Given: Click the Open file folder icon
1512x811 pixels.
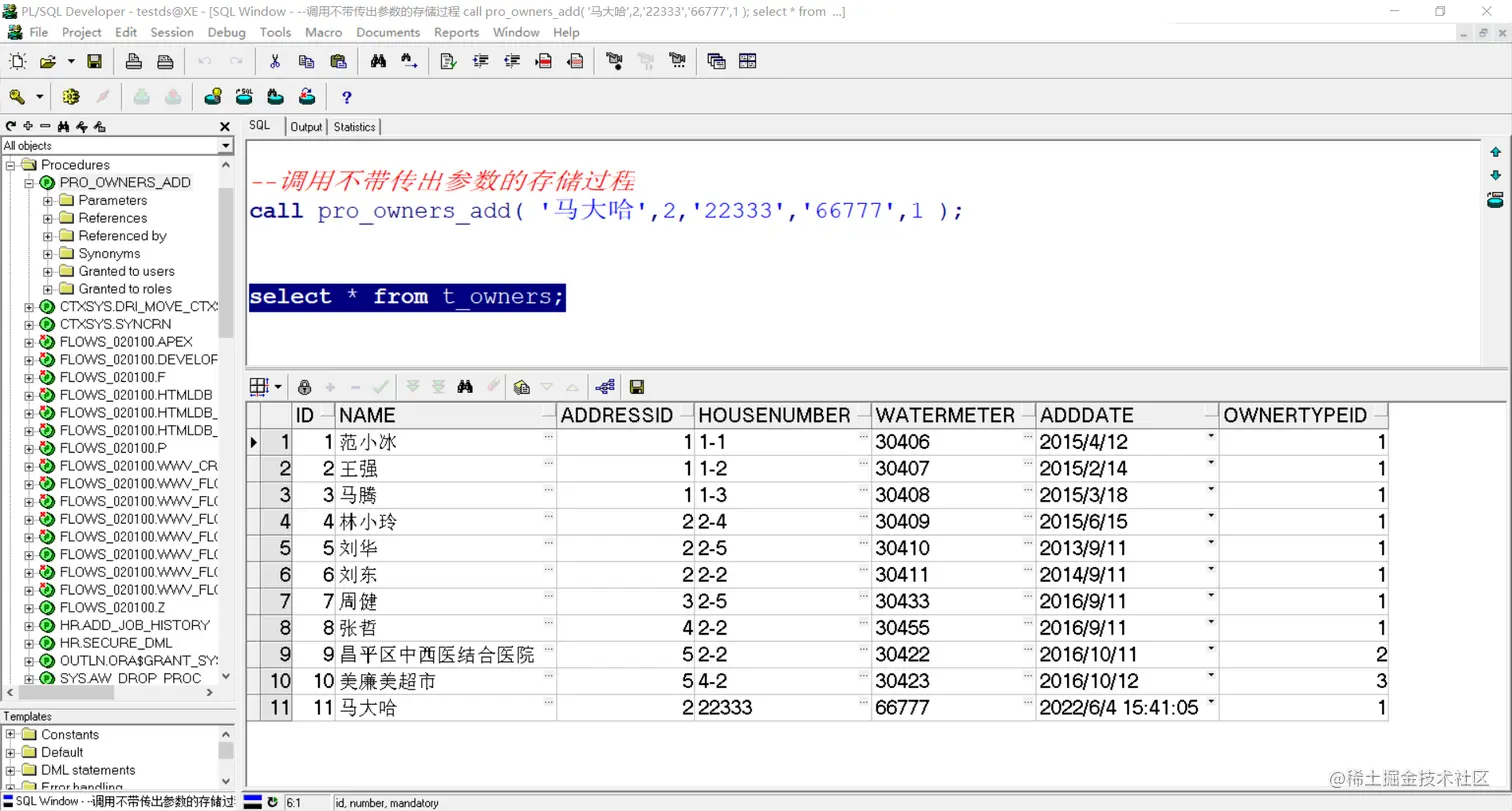Looking at the screenshot, I should point(47,62).
